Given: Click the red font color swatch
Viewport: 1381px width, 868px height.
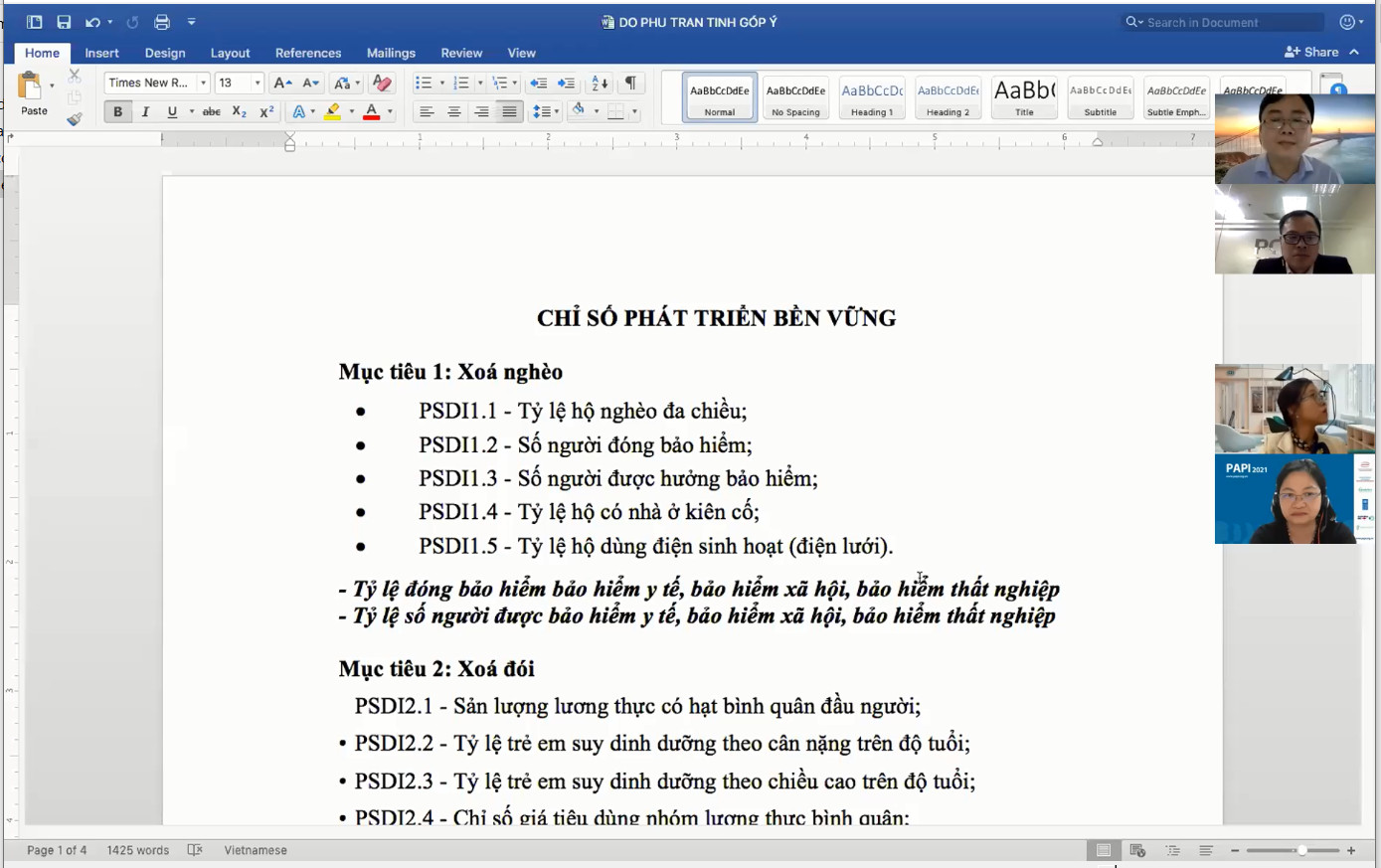Looking at the screenshot, I should tap(371, 112).
